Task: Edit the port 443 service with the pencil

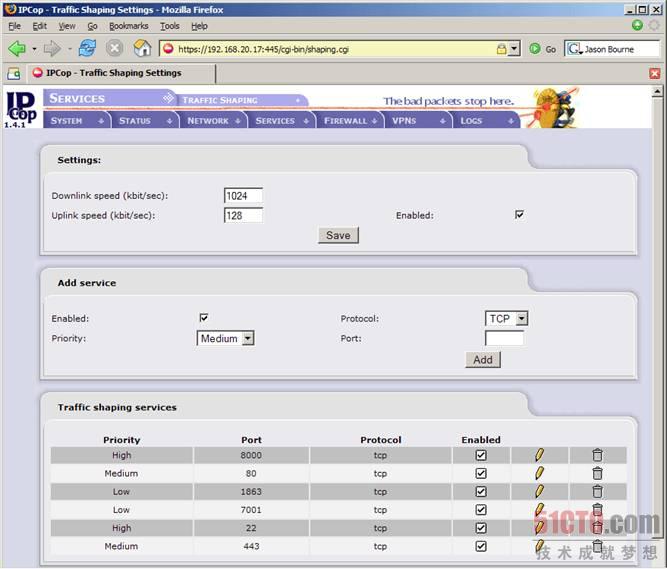Action: (539, 546)
